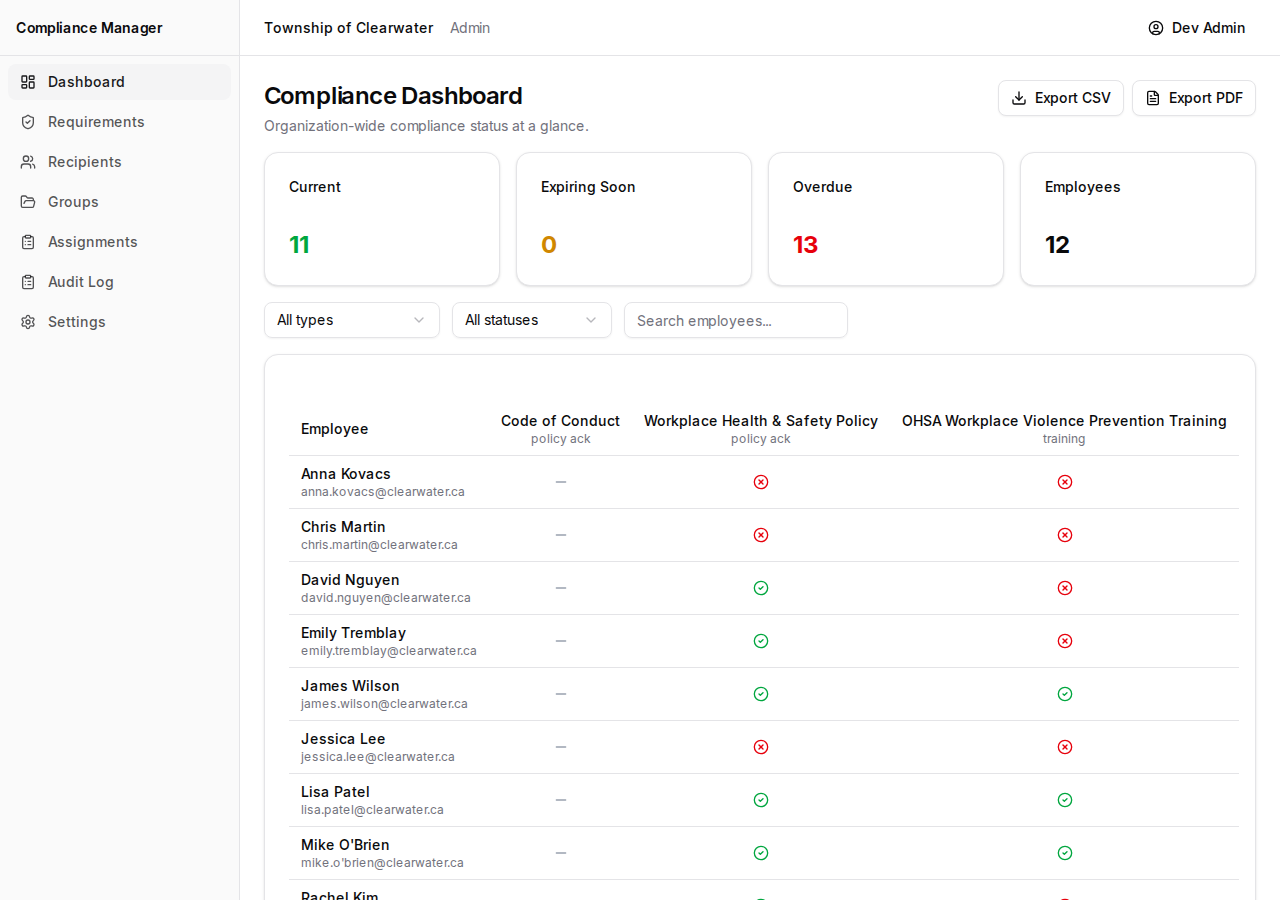Click David Nguyen current Health & Safety checkmark
Screen dimensions: 1280x900
coord(761,588)
